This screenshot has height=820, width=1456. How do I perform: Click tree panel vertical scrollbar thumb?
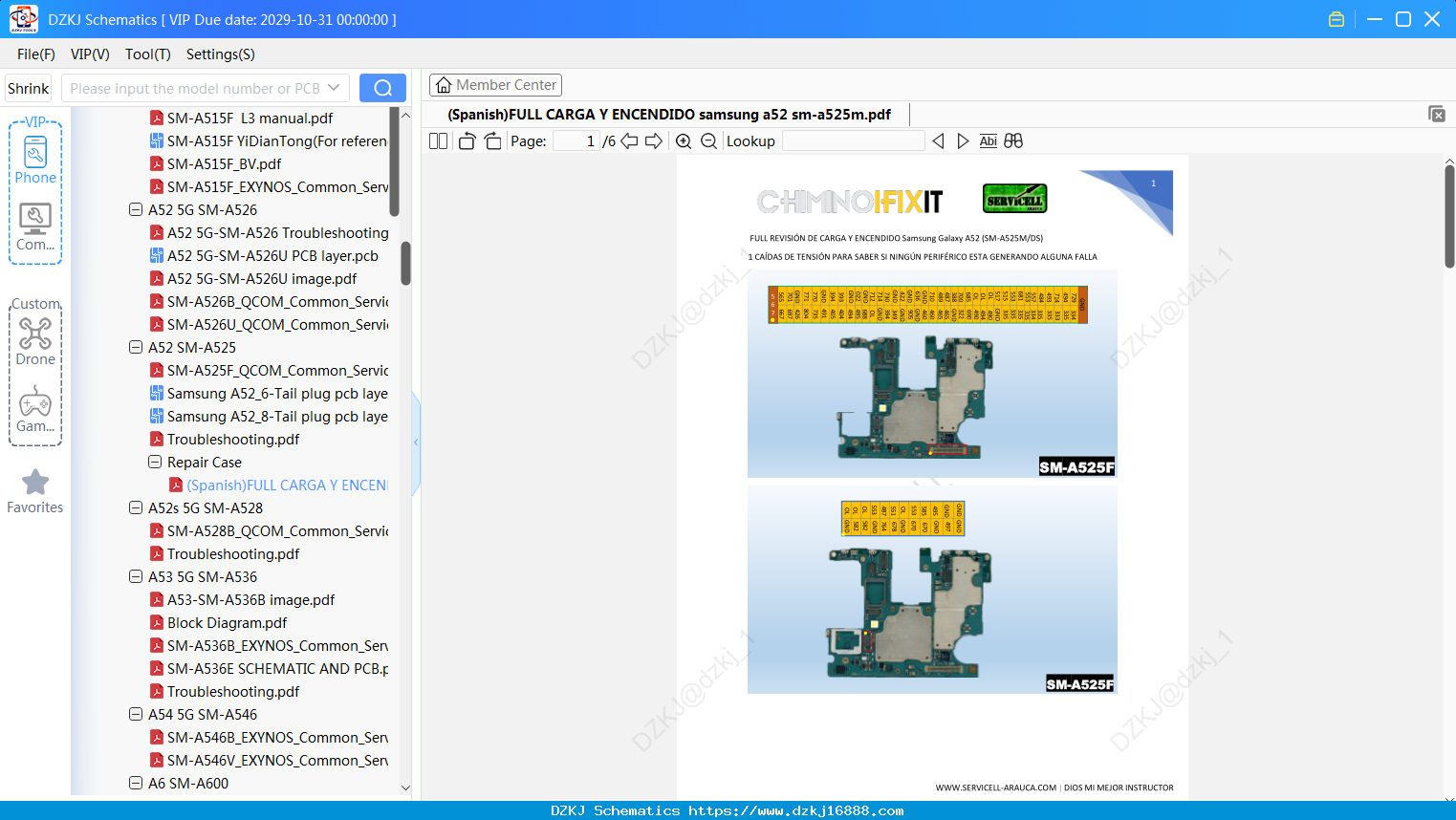(x=405, y=263)
